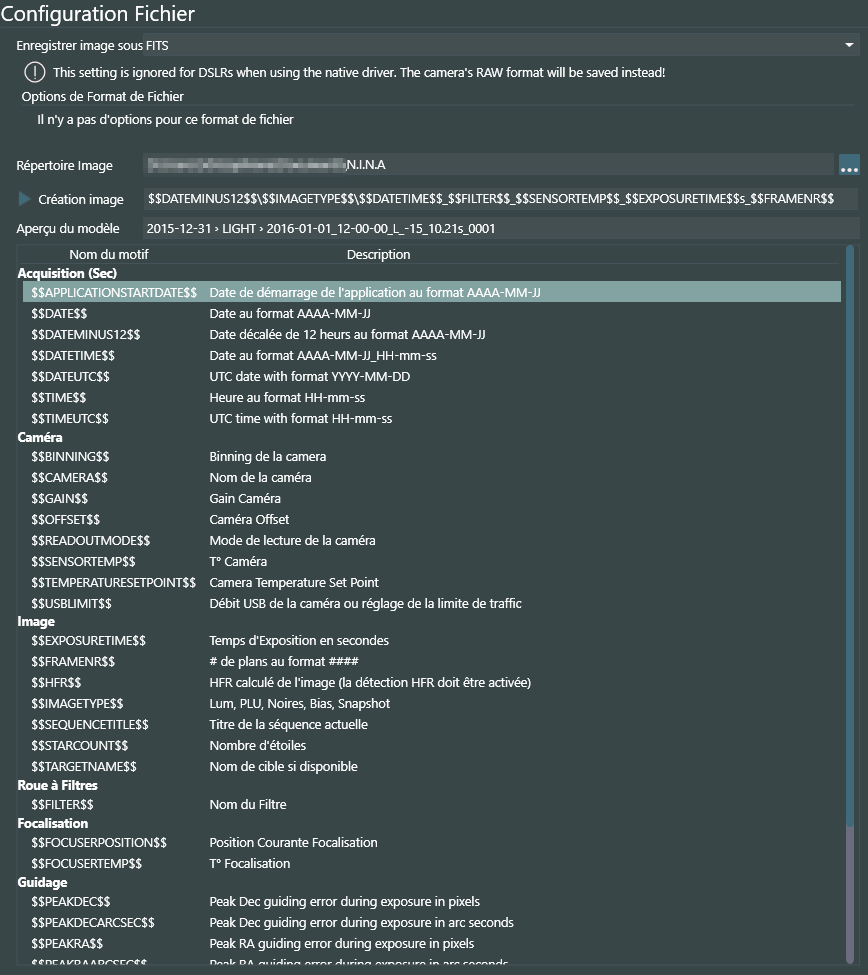Click the DSLR warning info icon
The height and width of the screenshot is (975, 868).
click(x=35, y=72)
